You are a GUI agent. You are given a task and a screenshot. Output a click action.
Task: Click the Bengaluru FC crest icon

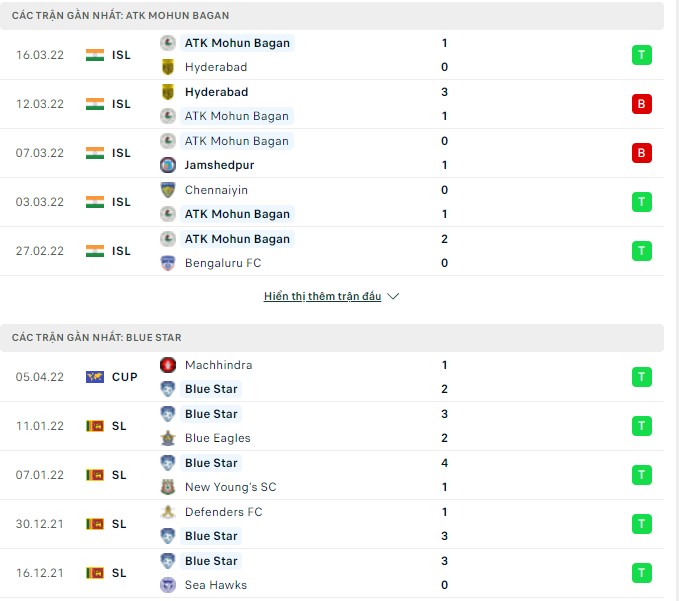click(x=168, y=263)
